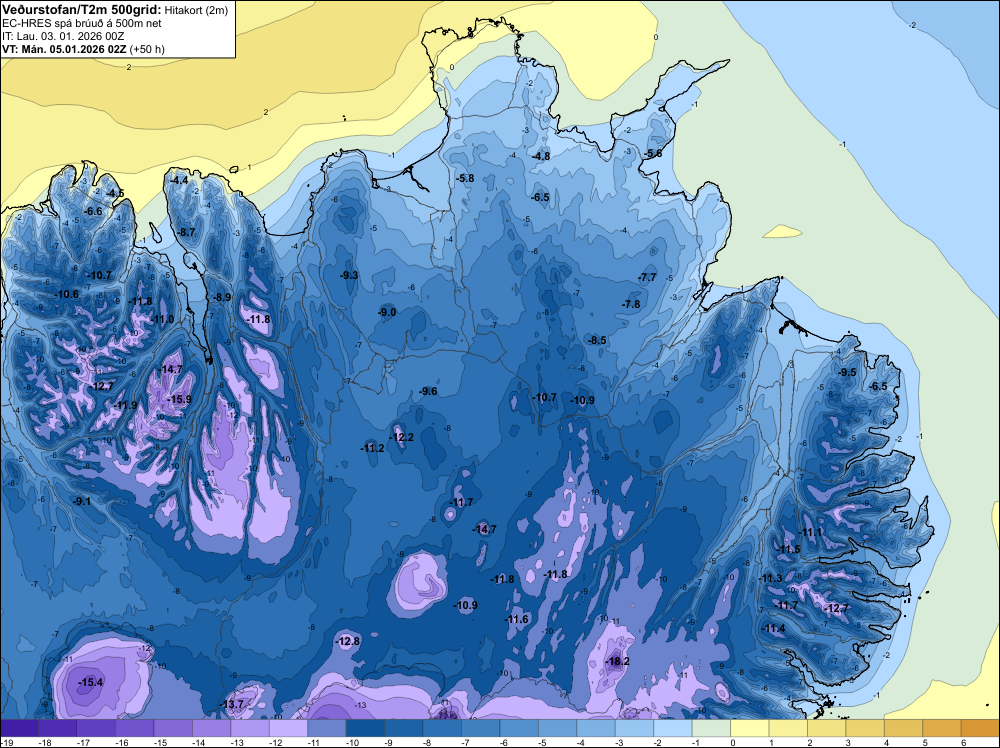
Task: Click the -12.2 temperature label
Action: coord(402,437)
